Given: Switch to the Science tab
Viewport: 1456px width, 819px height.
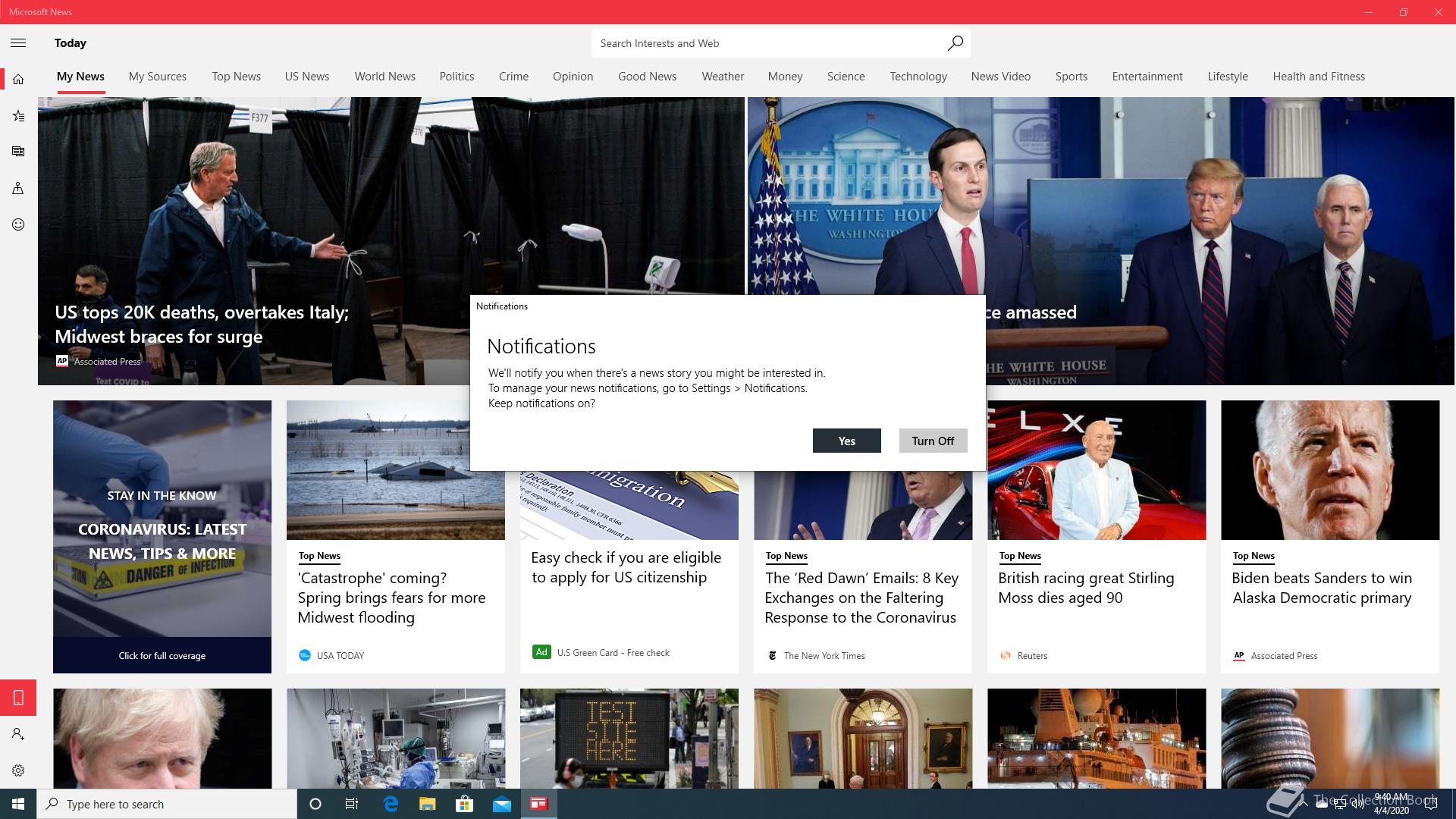Looking at the screenshot, I should click(846, 77).
